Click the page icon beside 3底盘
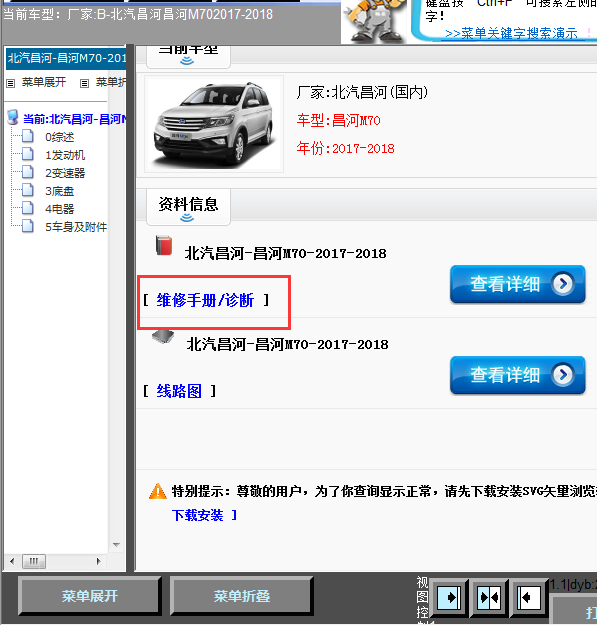The height and width of the screenshot is (625, 597). coord(27,190)
